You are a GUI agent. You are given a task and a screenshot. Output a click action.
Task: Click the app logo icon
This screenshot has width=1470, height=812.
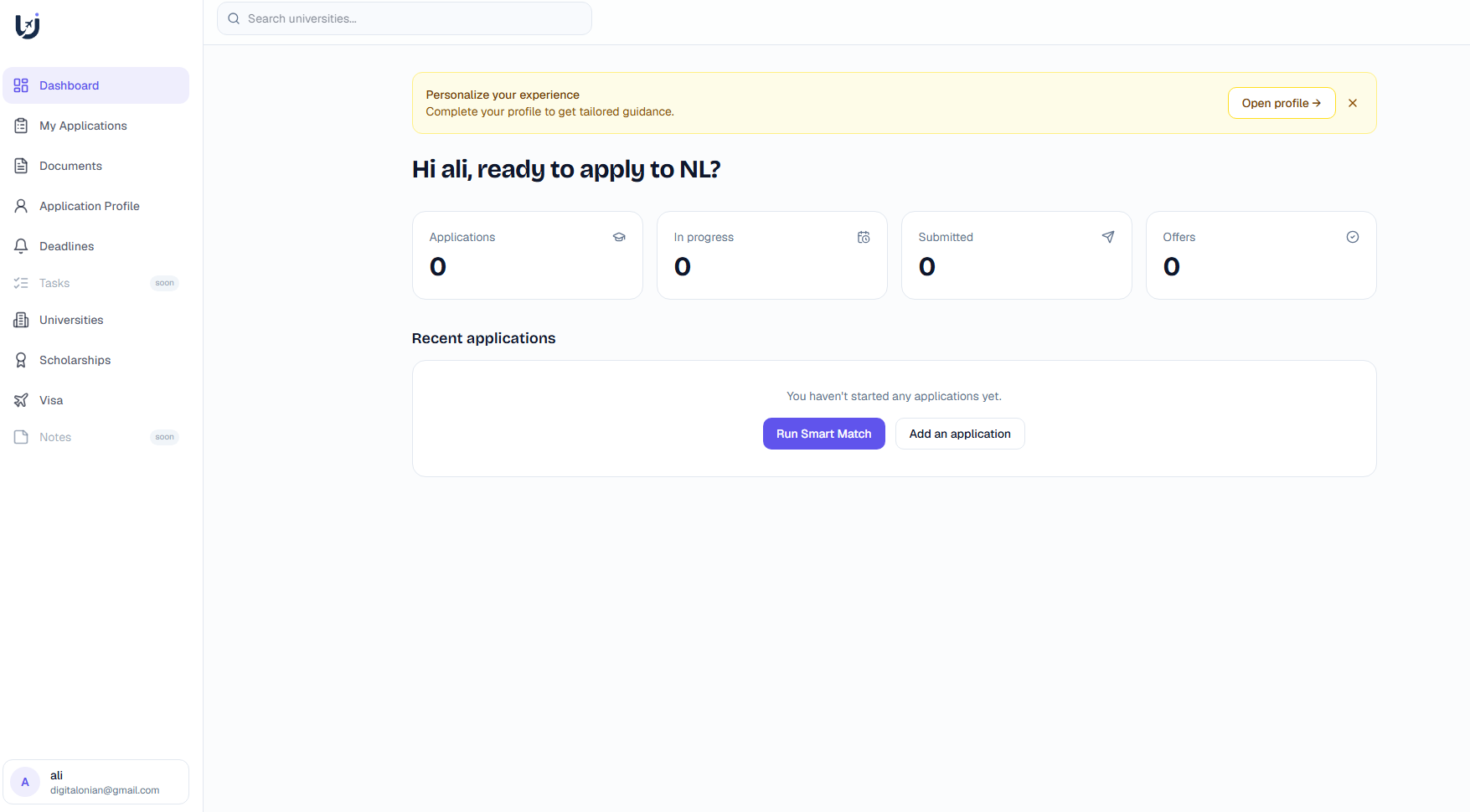click(28, 26)
